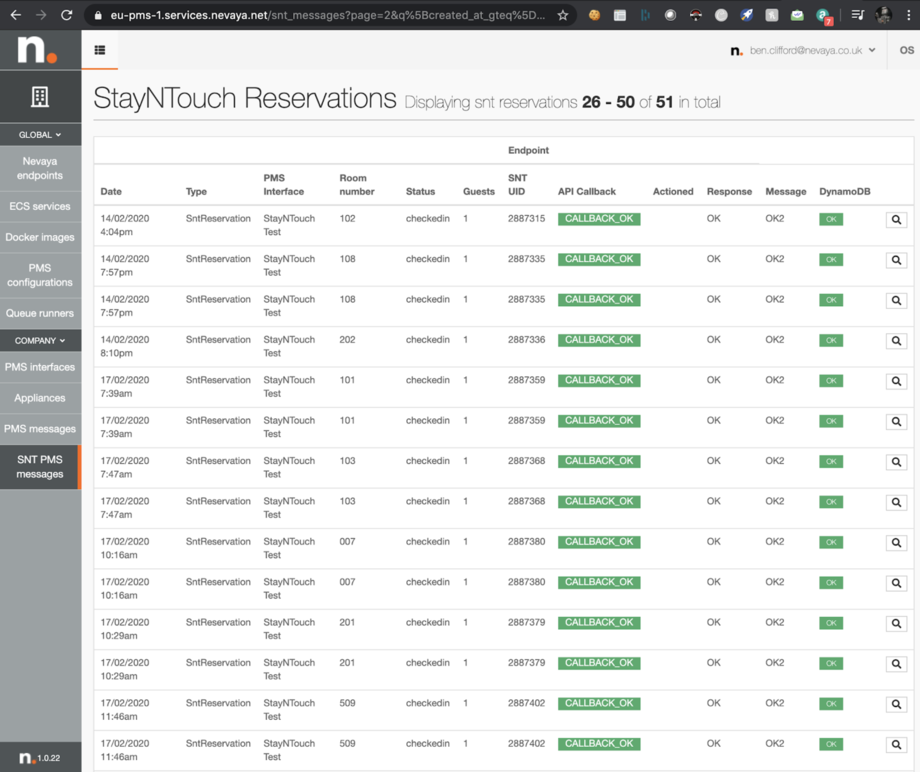
Task: Click the SNT UID value 2887336
Action: [526, 340]
